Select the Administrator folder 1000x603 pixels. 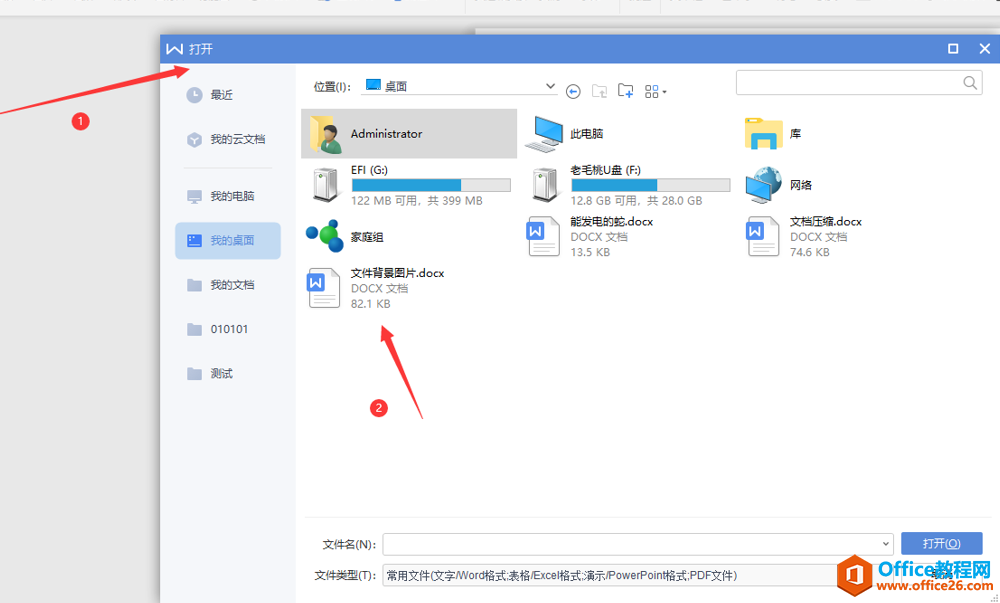point(409,134)
